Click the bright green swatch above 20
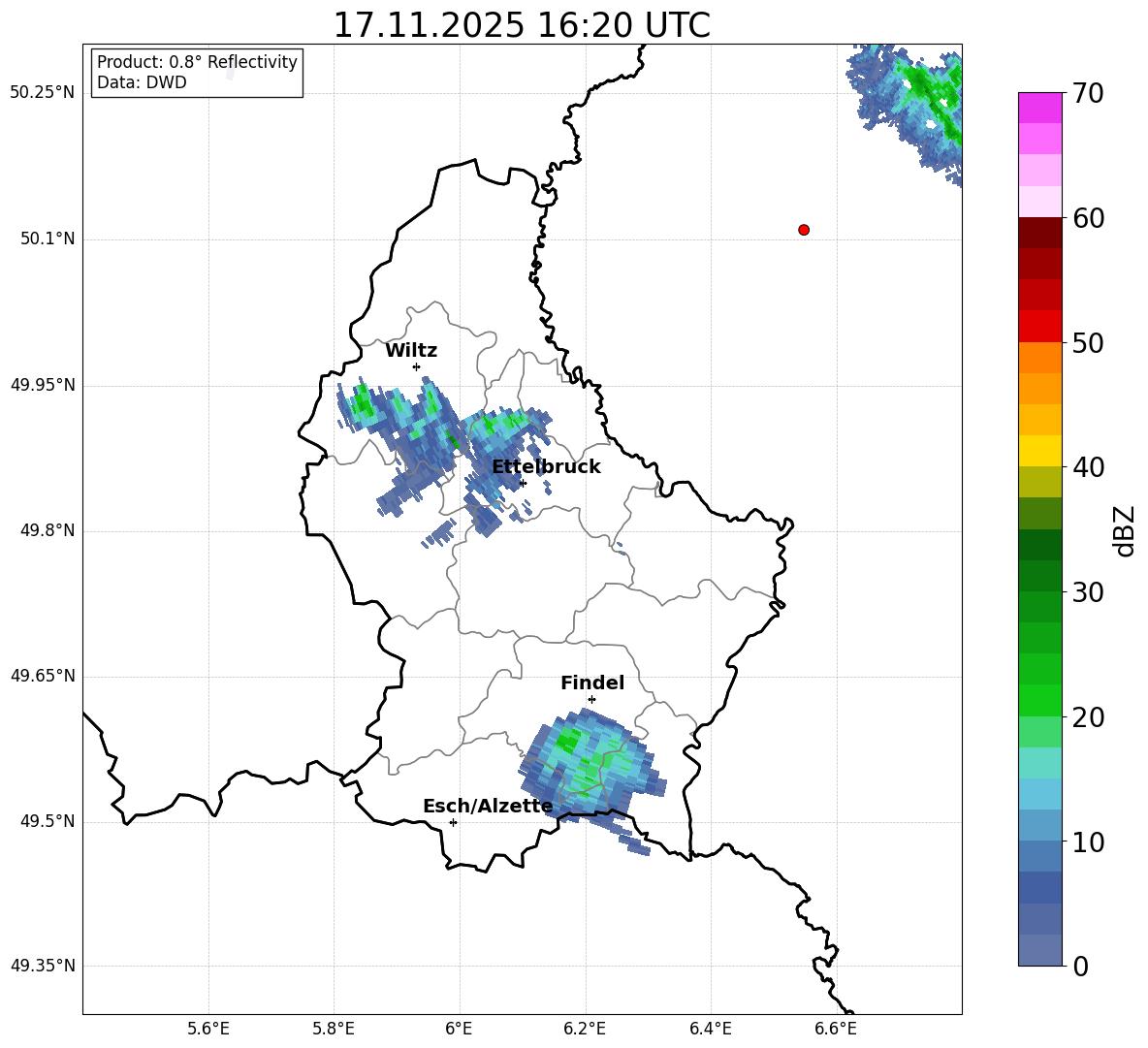The height and width of the screenshot is (1048, 1148). [x=1039, y=700]
